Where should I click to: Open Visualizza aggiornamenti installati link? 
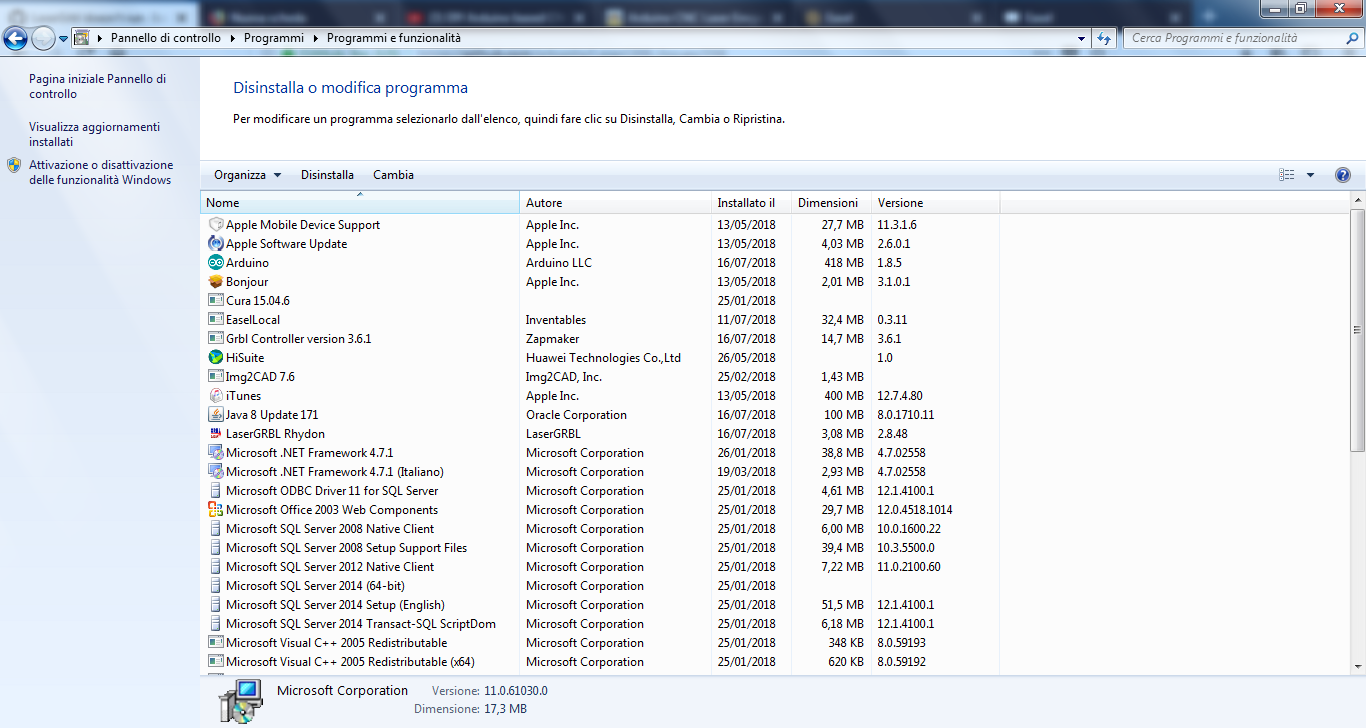click(x=94, y=134)
